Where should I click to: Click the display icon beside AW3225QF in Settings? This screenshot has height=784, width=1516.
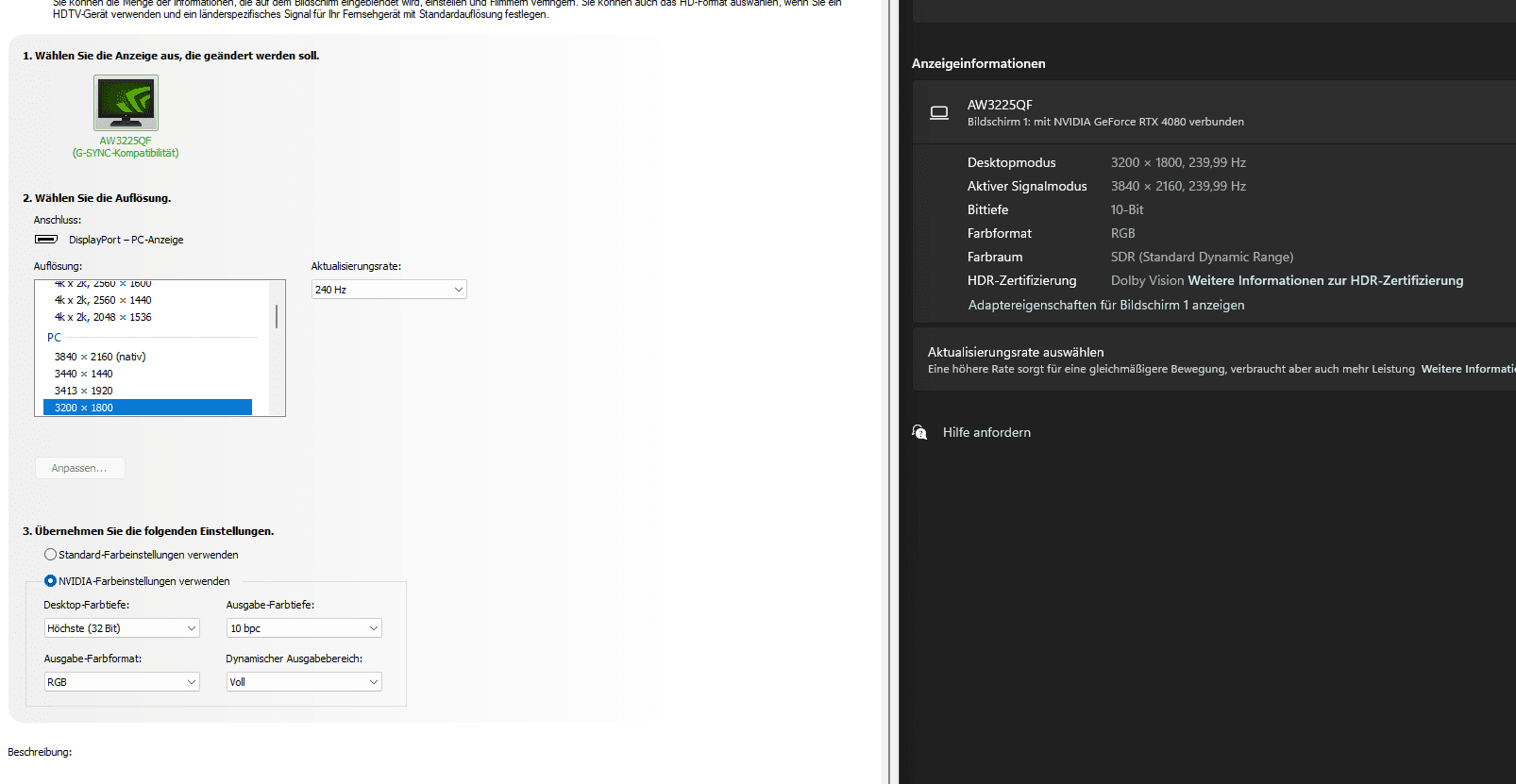(939, 112)
